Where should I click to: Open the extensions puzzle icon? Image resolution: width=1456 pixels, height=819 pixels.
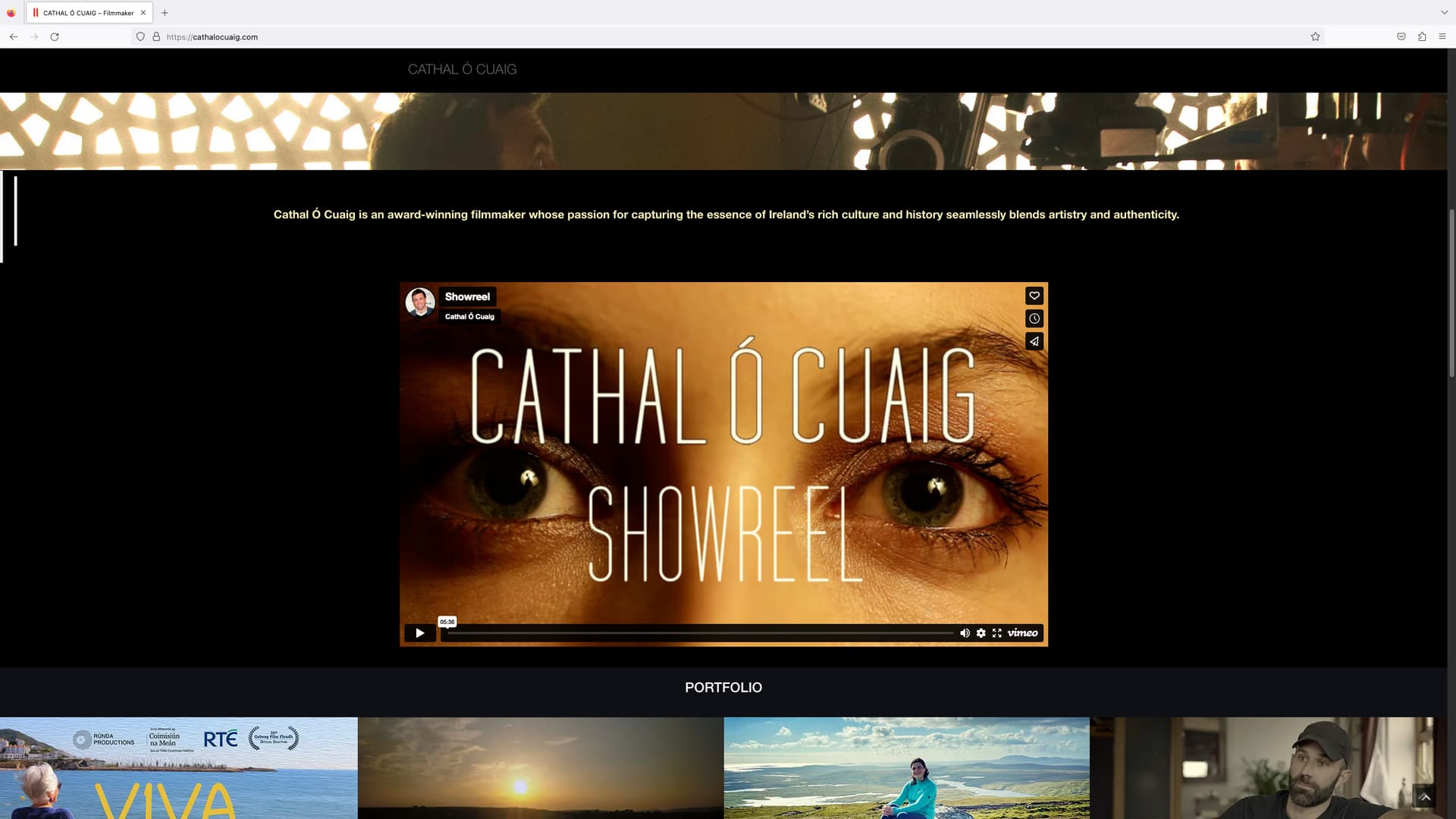[1422, 36]
